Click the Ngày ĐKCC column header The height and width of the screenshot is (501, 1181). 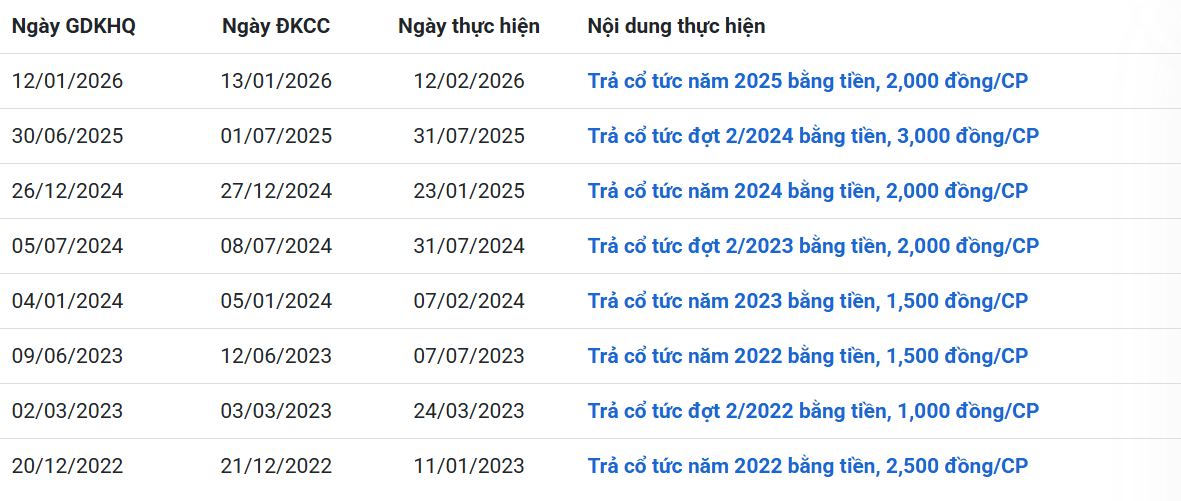click(x=276, y=26)
